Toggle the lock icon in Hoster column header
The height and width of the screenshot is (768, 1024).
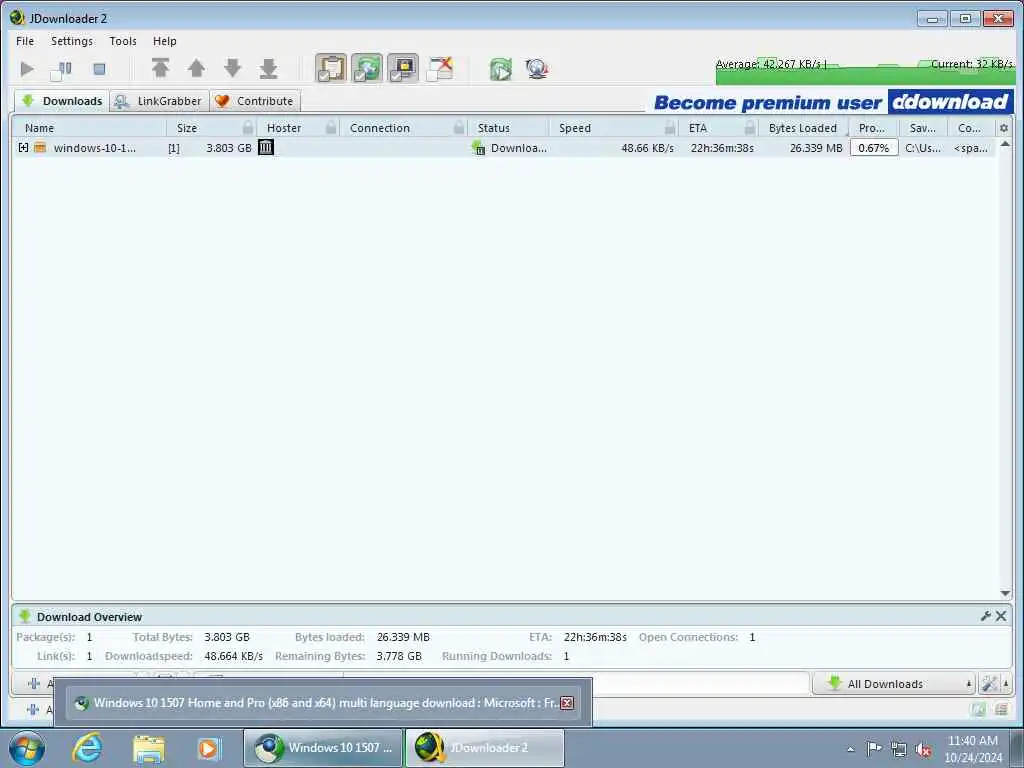point(331,127)
